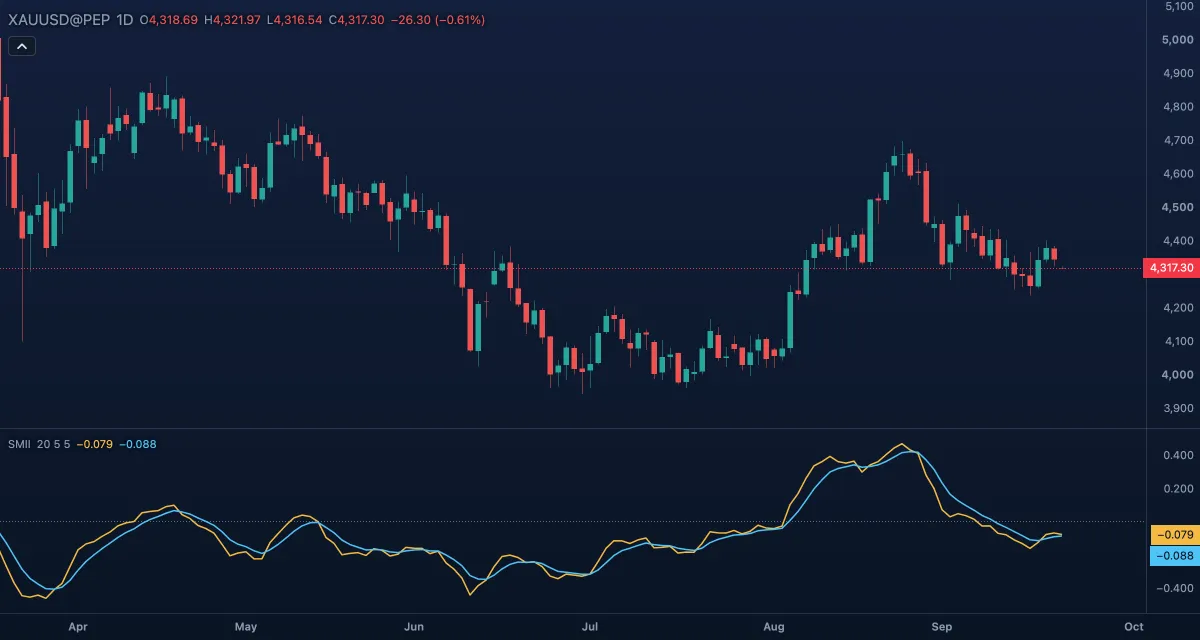Select the SMII 20 5 5 indicator legend

(x=39, y=444)
